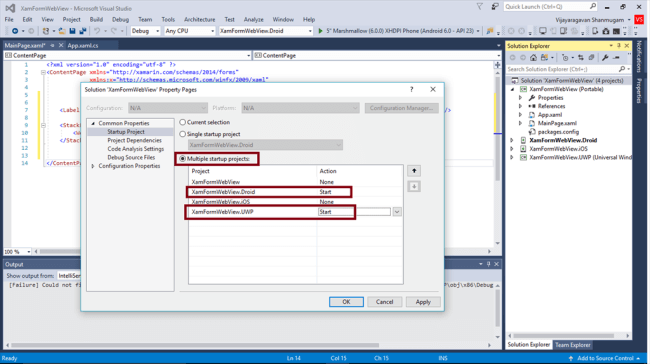
Task: Select the Current selection radio button
Action: (182, 122)
